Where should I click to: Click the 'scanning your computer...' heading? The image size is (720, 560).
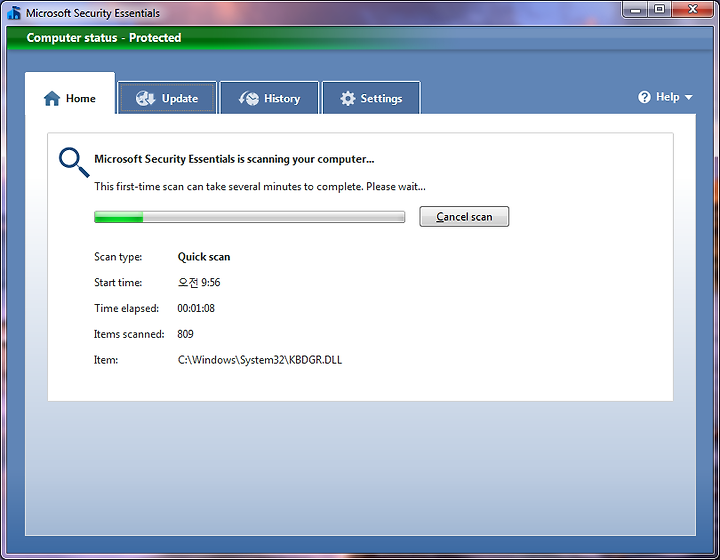click(x=234, y=159)
